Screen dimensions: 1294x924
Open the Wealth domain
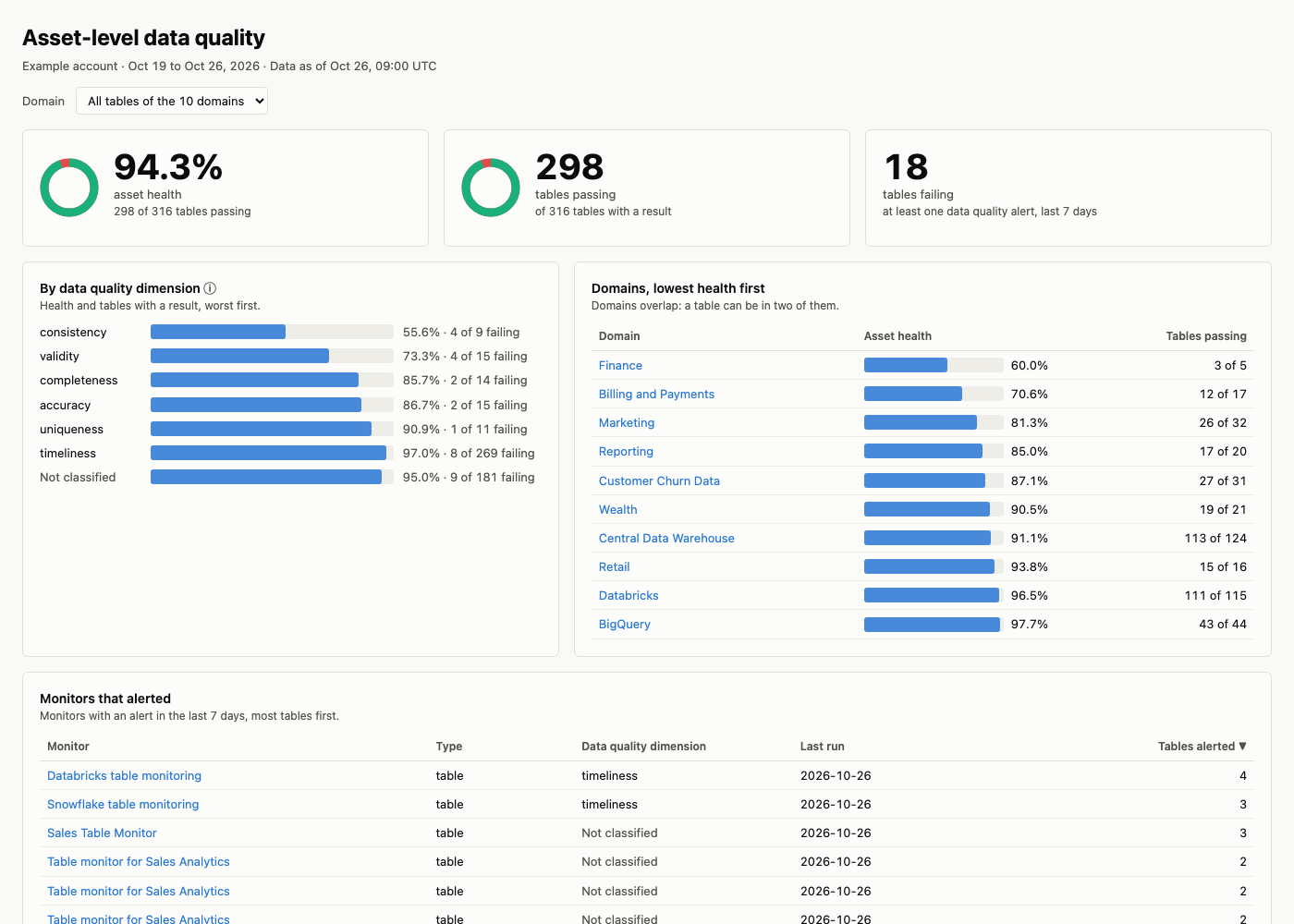(617, 510)
